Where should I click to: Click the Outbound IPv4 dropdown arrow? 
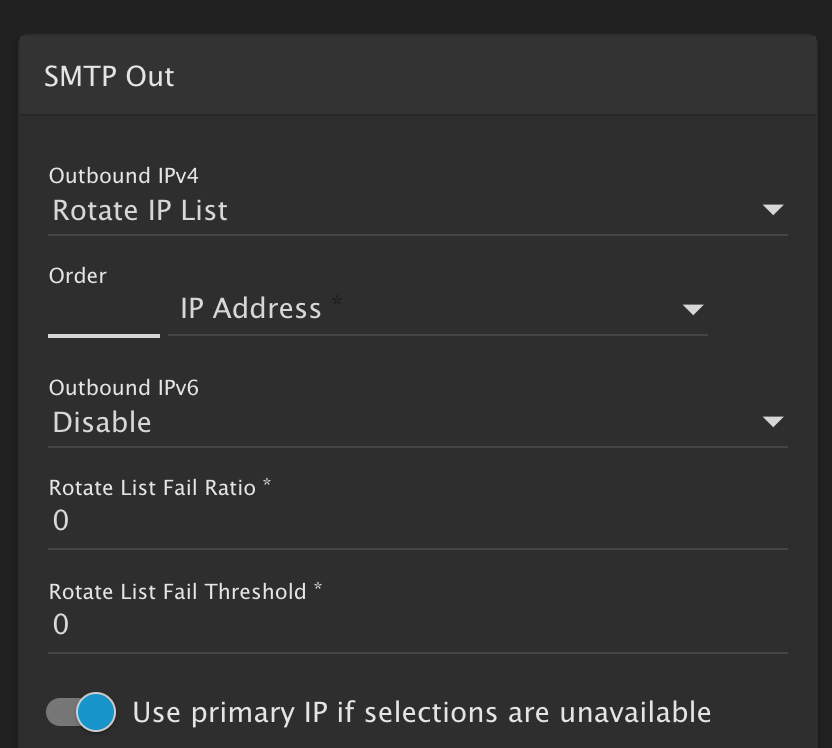[772, 210]
